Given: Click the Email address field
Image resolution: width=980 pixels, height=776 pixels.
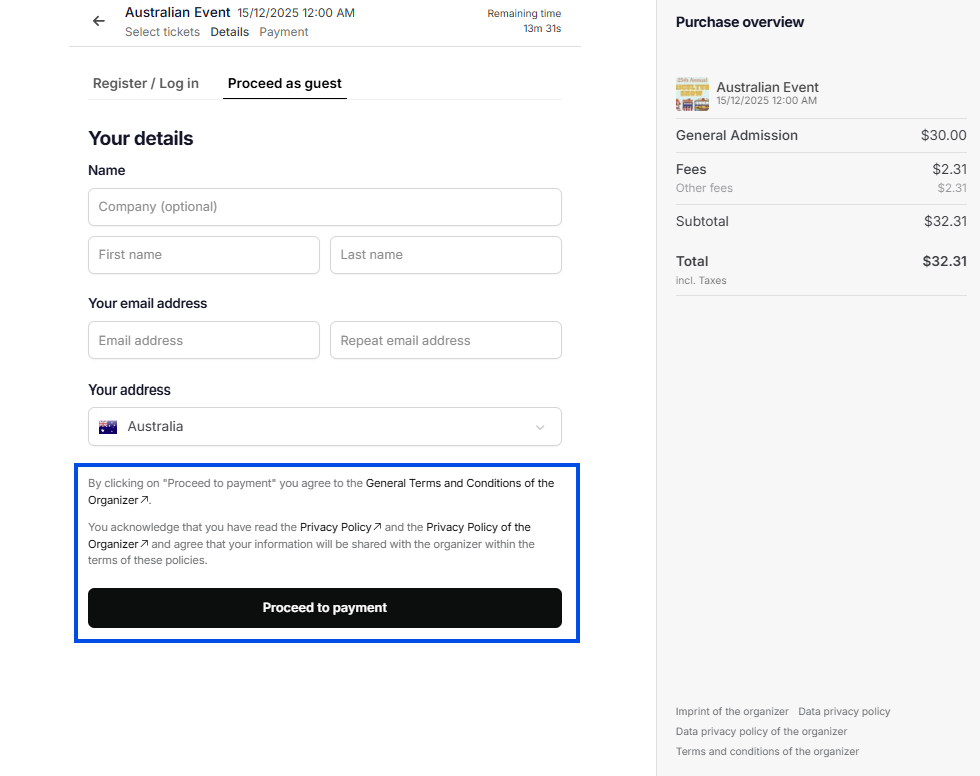Looking at the screenshot, I should coord(204,341).
